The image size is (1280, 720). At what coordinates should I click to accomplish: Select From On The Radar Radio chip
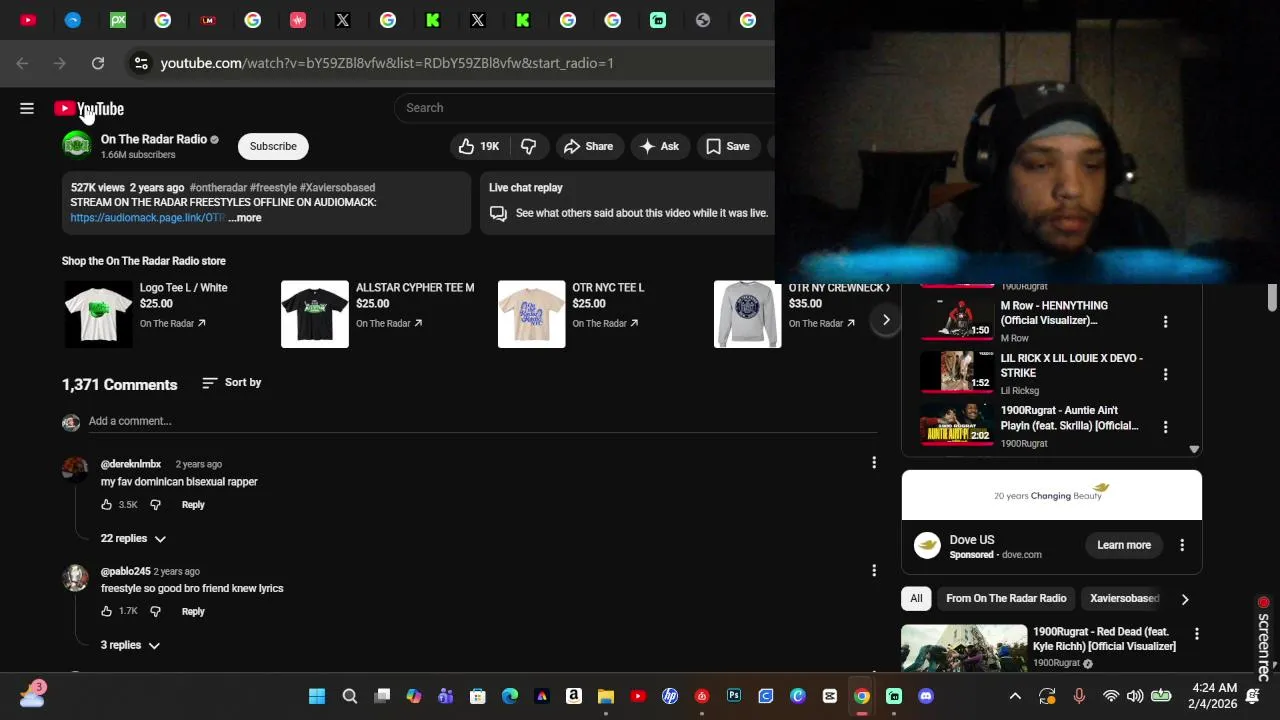pyautogui.click(x=1006, y=598)
